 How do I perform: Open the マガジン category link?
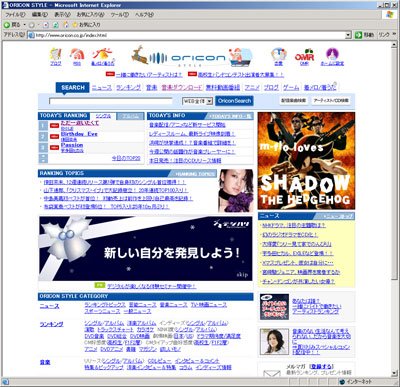pyautogui.click(x=148, y=349)
